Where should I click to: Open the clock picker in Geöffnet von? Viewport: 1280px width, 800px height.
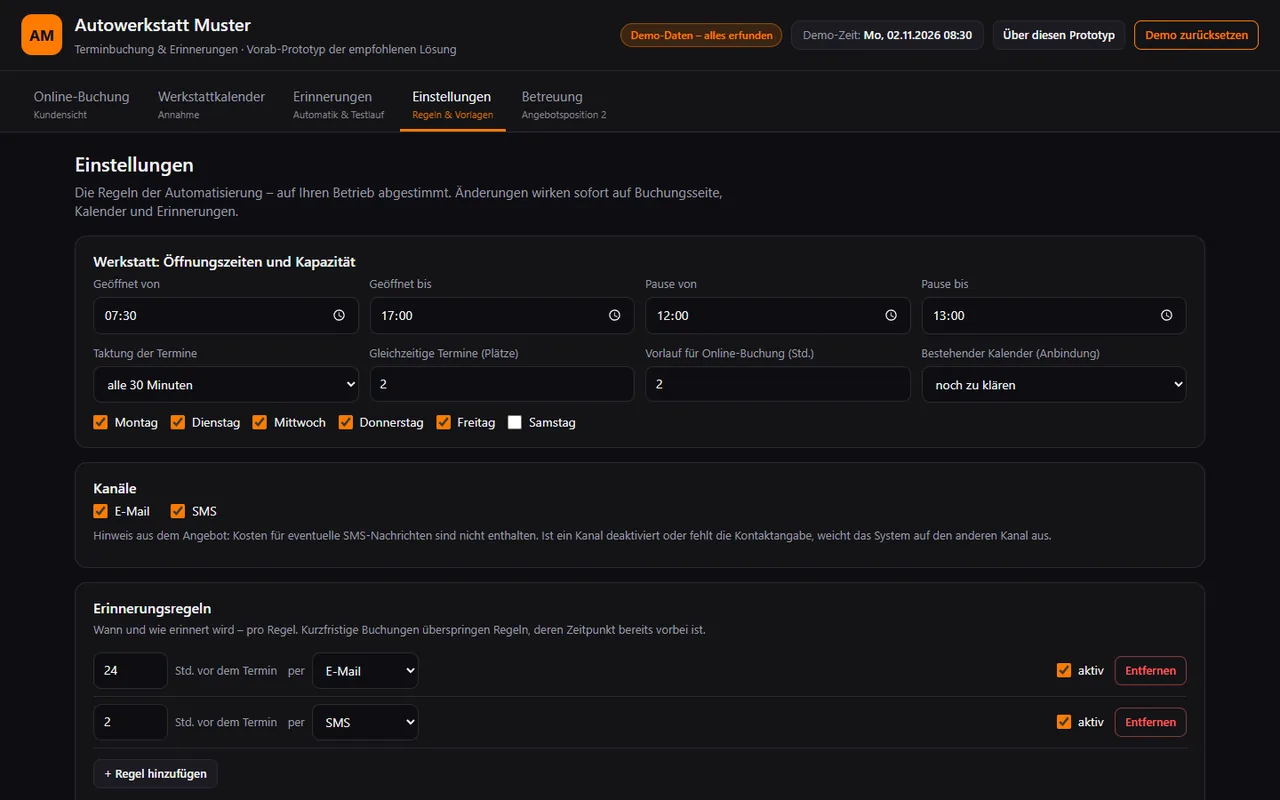pos(339,315)
